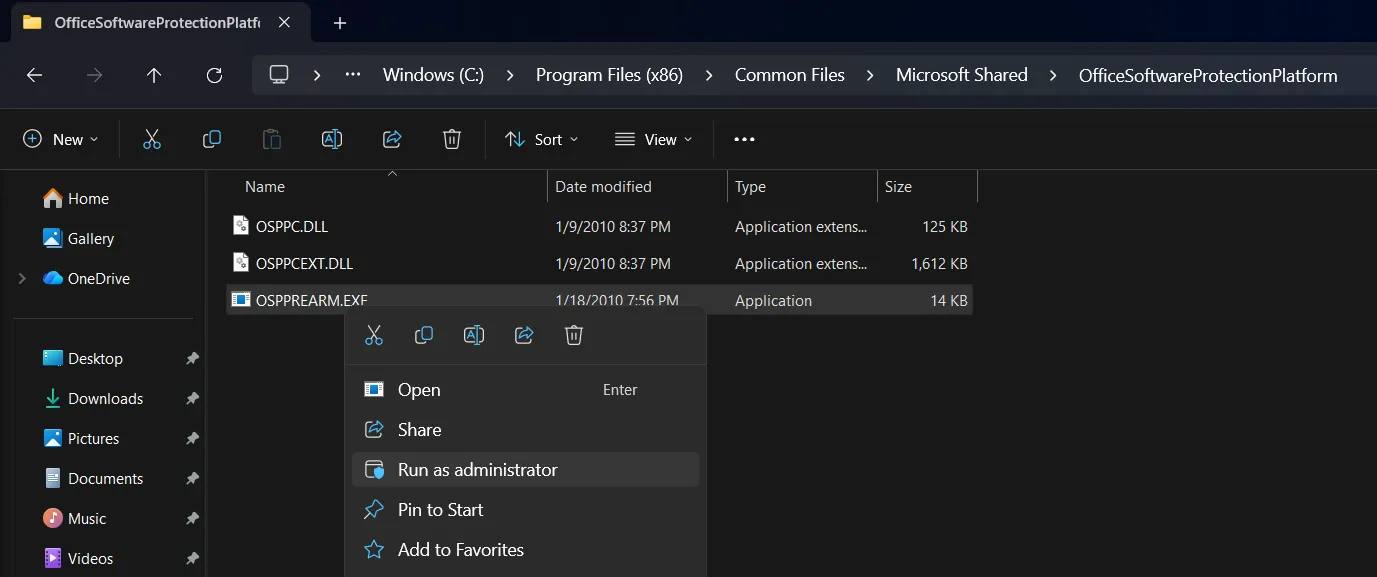Go to Common Files in the breadcrumb
Screen dimensions: 1377x577
(790, 75)
